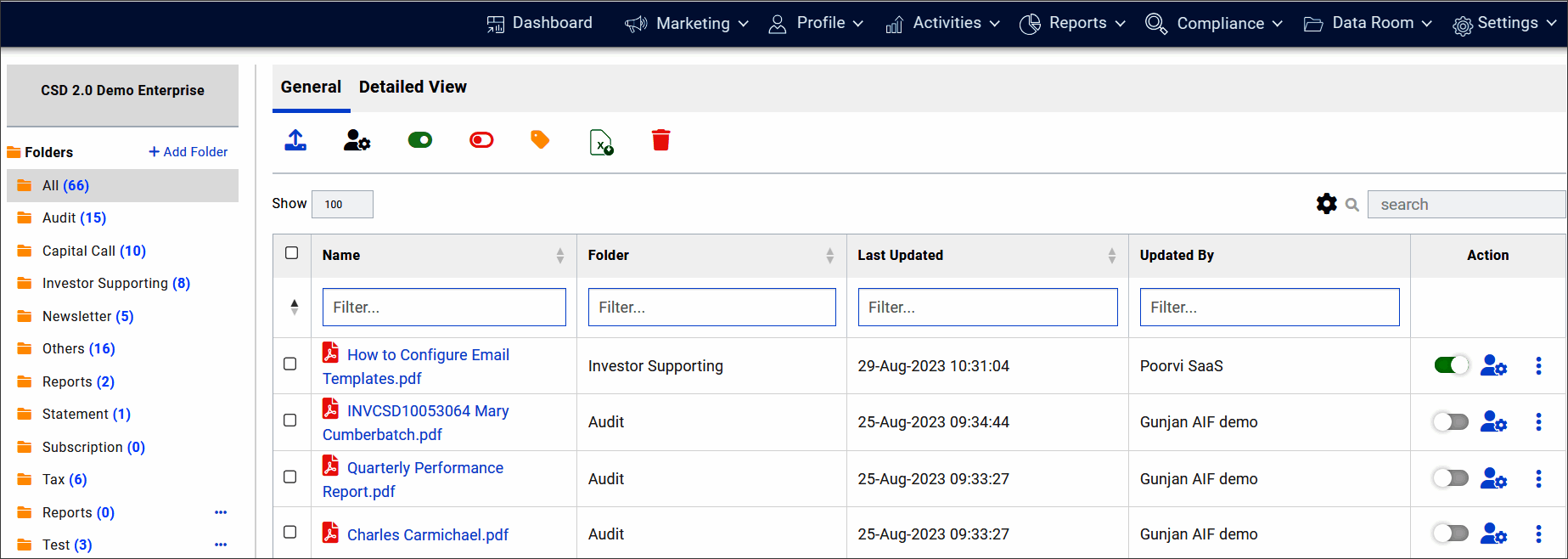This screenshot has width=1568, height=559.
Task: Click the green enable toggle toolbar icon
Action: click(x=420, y=140)
